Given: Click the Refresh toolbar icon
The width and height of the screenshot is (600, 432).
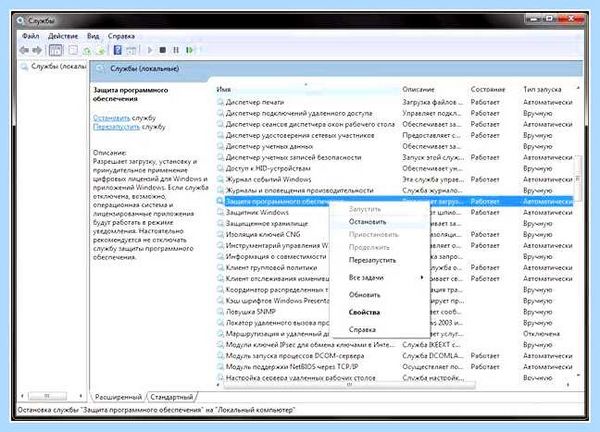Looking at the screenshot, I should (87, 50).
